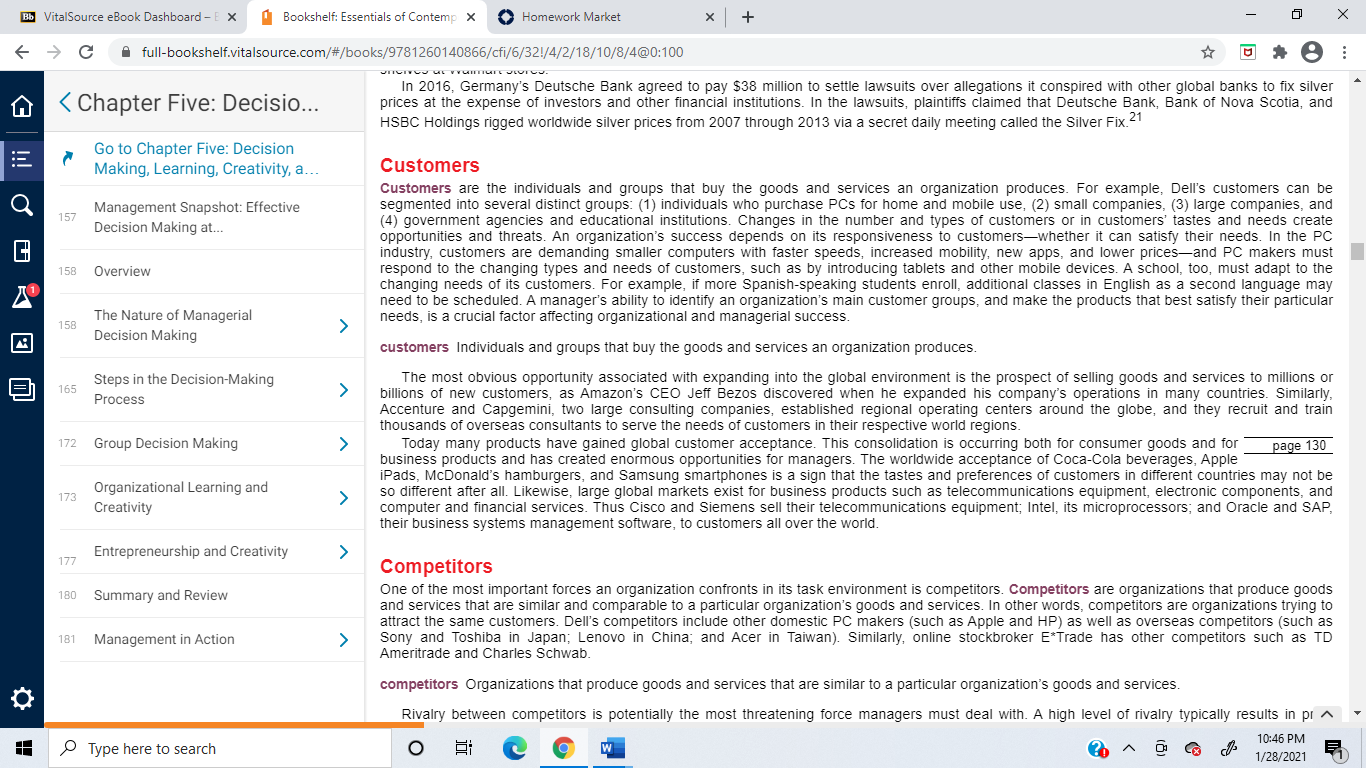Screen dimensions: 1366x768
Task: Open Management Snapshot: Effective Decision Making
Action: click(197, 217)
